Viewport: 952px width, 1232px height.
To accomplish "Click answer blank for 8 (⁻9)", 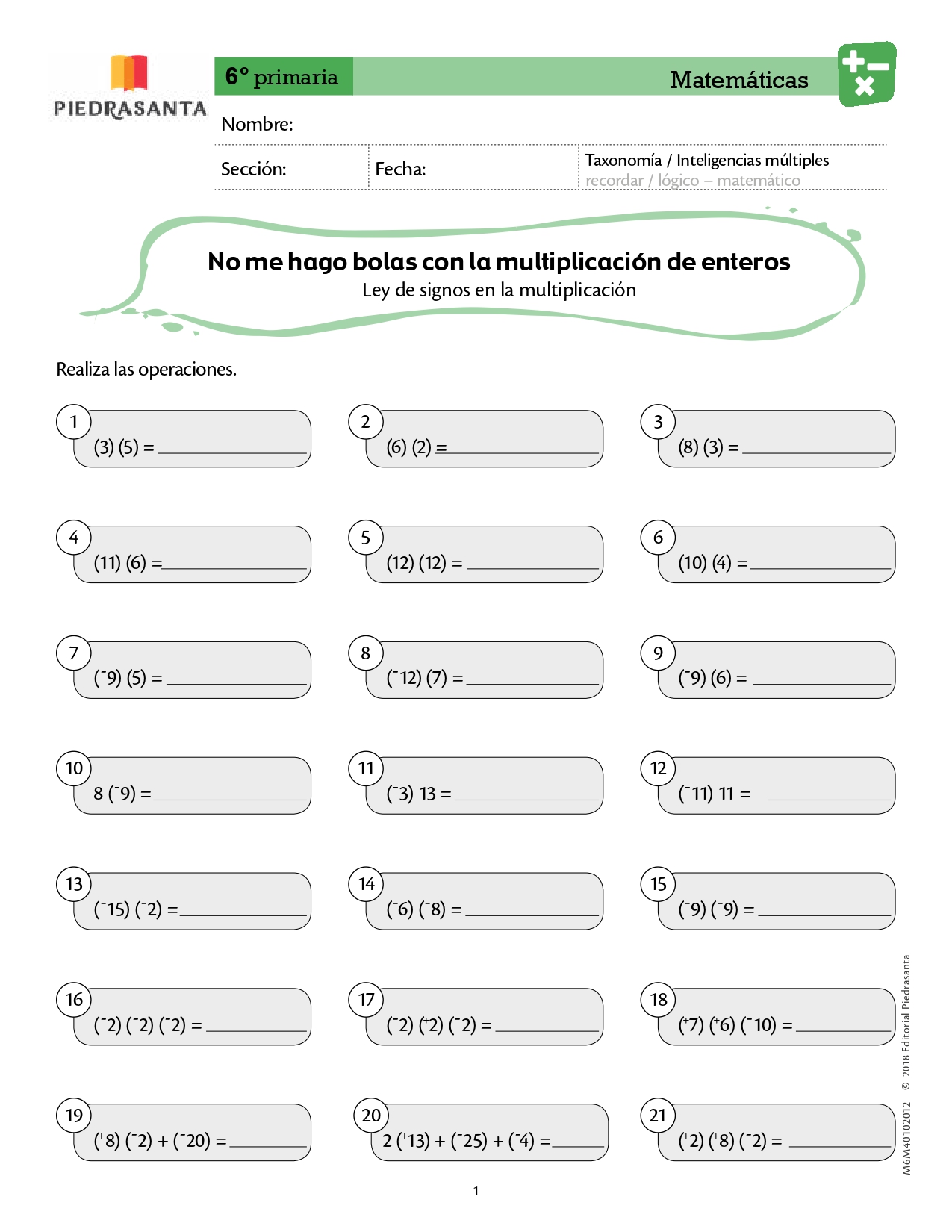I will click(230, 798).
